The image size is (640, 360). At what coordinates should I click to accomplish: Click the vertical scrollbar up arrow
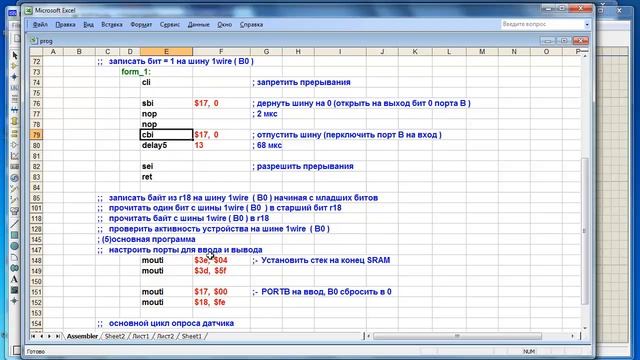coord(585,55)
